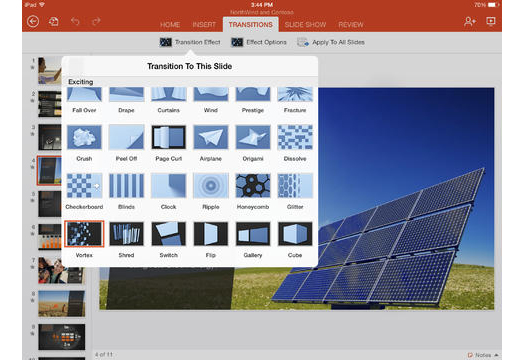This screenshot has width=525, height=360.
Task: Apply the Ripple transition
Action: (211, 192)
